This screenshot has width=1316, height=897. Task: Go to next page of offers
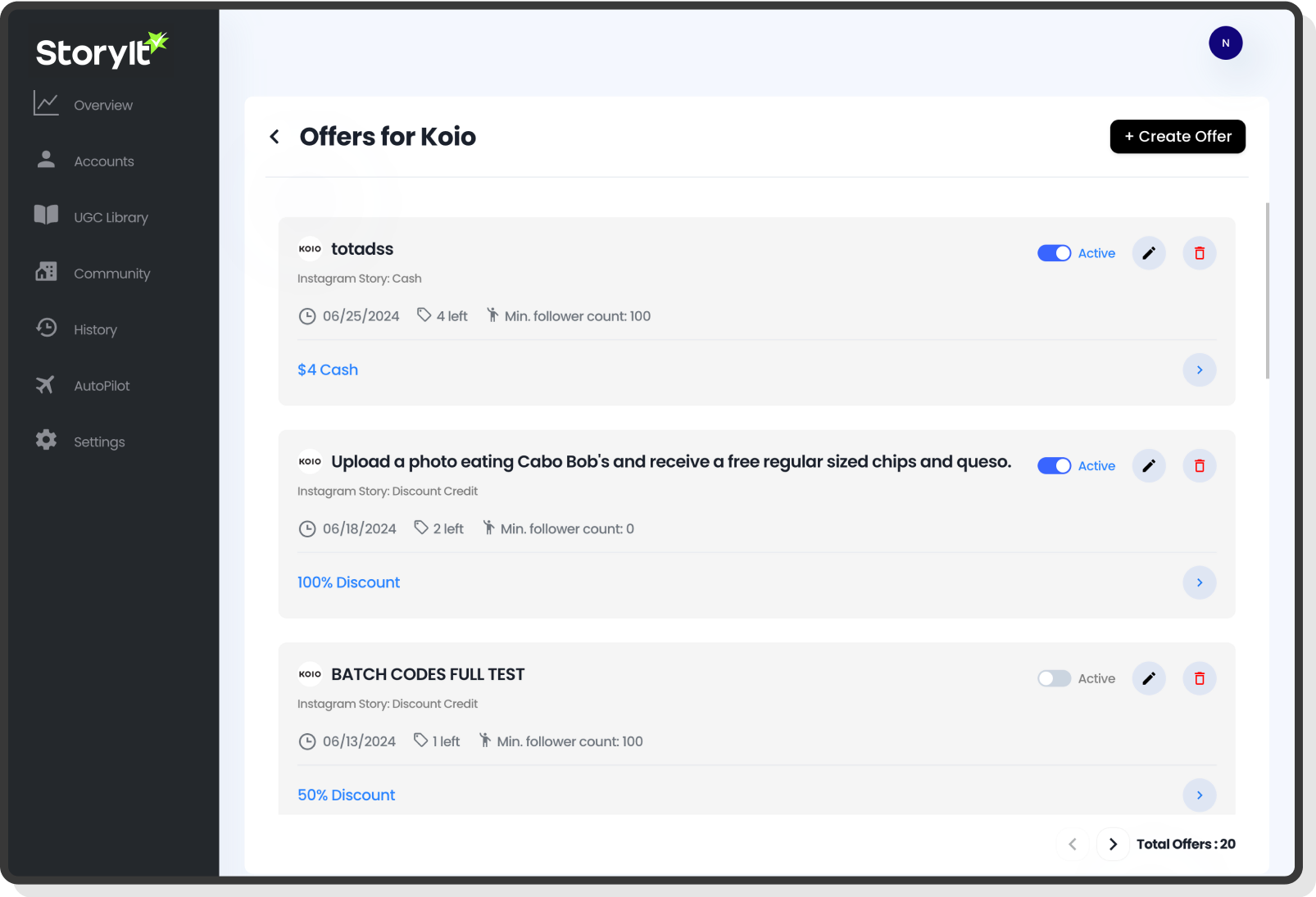coord(1112,844)
